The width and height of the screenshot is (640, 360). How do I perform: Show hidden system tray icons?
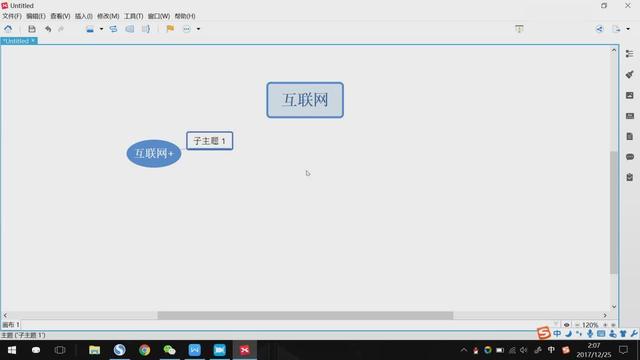point(464,350)
